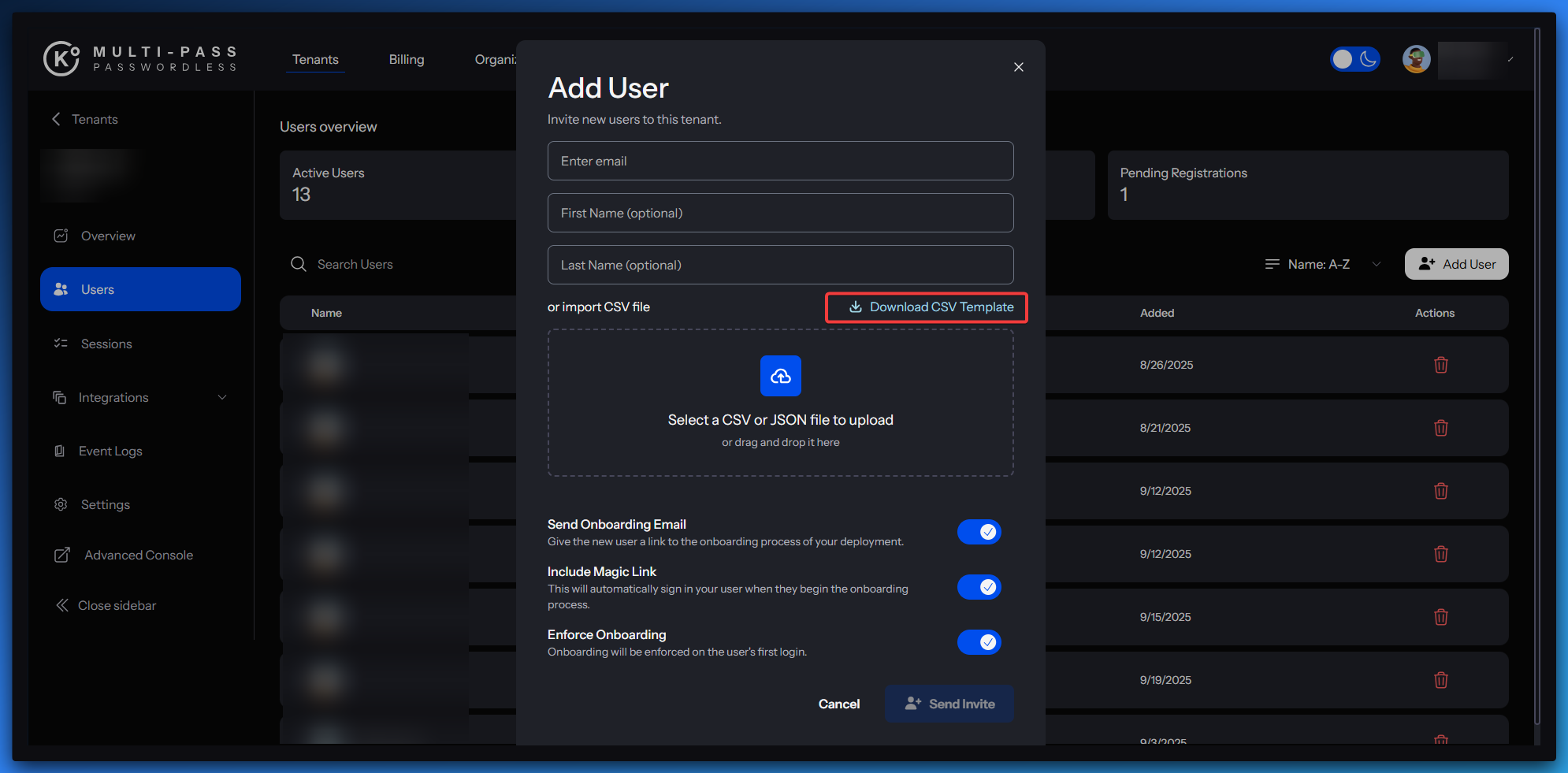Open Advanced Console external link
The height and width of the screenshot is (773, 1568).
(x=138, y=555)
